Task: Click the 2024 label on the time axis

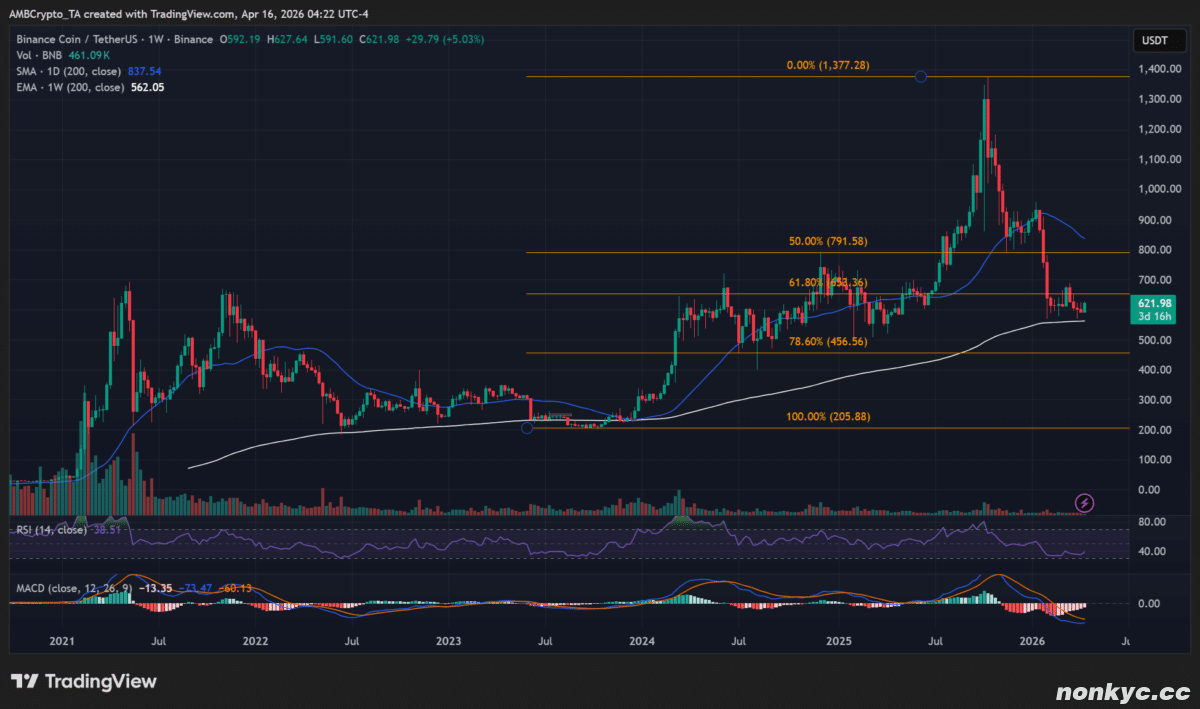Action: (643, 639)
